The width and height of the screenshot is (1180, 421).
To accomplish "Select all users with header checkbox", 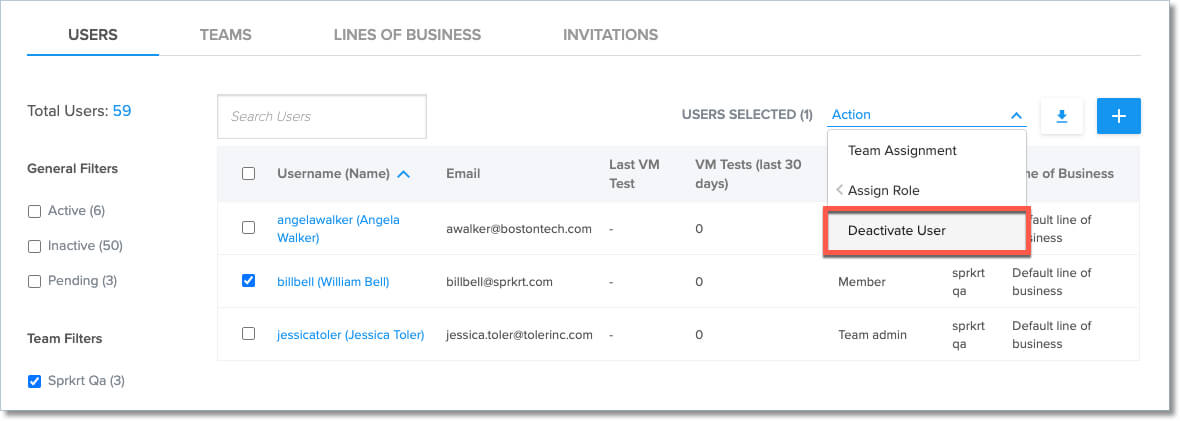I will tap(249, 174).
